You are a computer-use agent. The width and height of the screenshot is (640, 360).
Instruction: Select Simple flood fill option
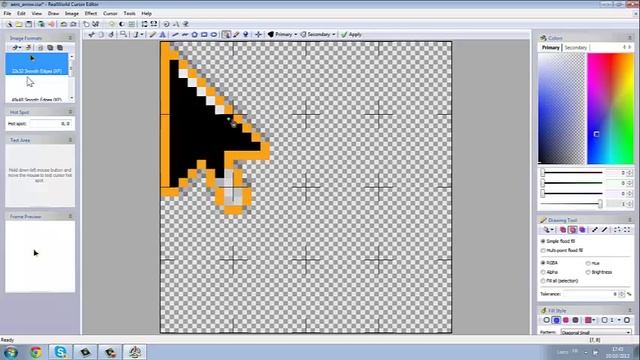click(558, 241)
